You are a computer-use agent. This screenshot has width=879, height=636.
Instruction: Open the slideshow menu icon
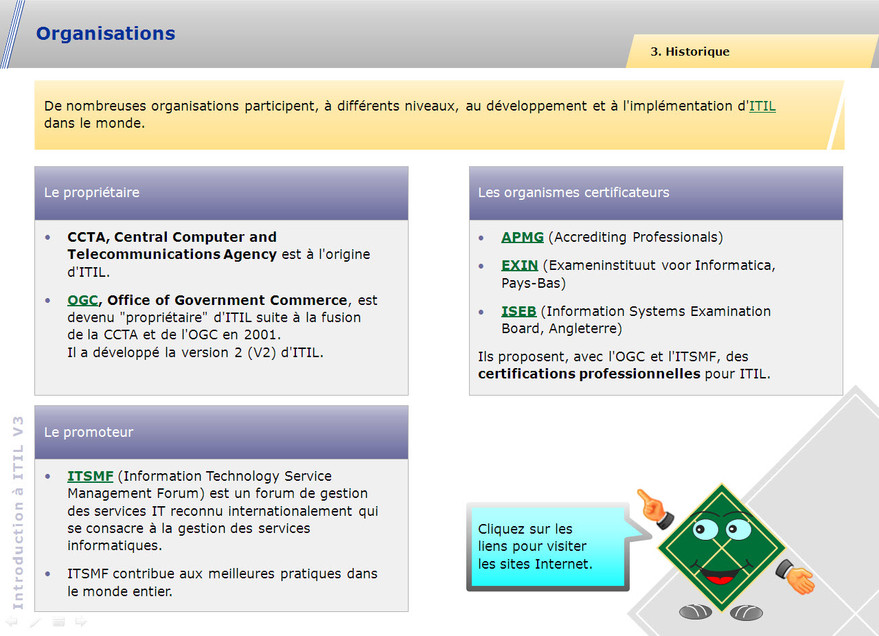(x=59, y=622)
